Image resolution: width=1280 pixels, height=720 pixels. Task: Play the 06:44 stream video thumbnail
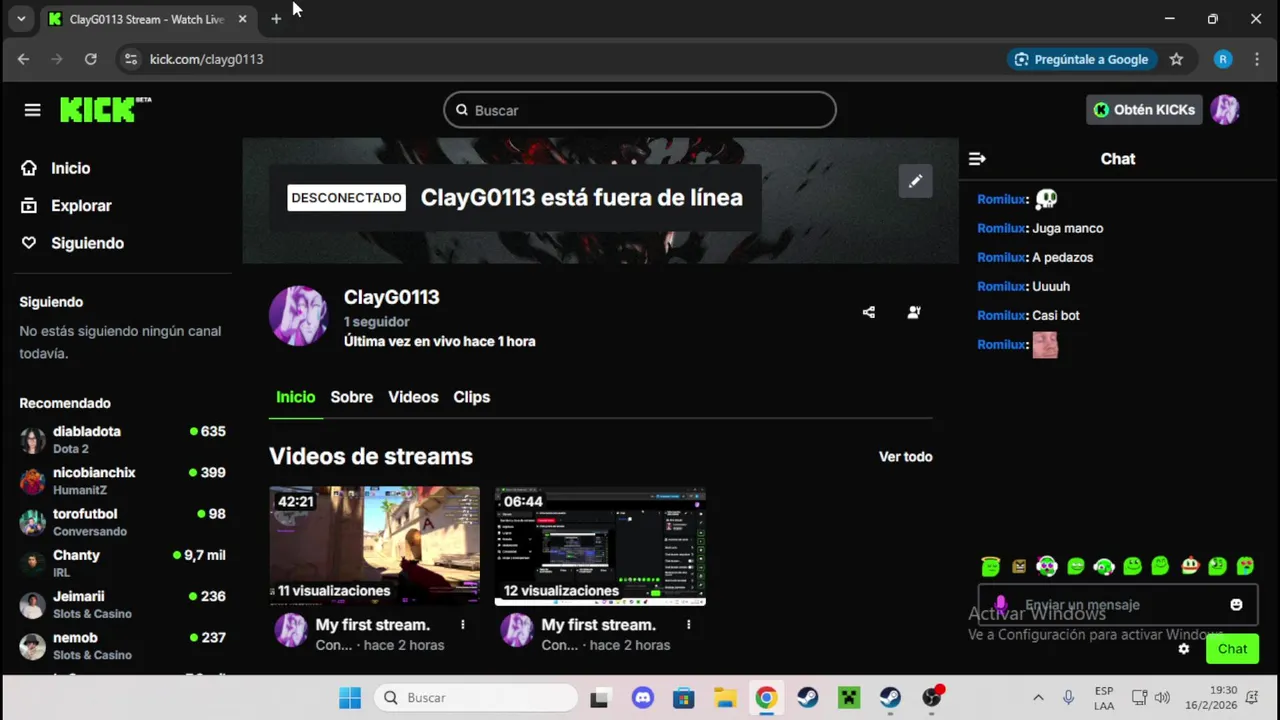point(600,546)
